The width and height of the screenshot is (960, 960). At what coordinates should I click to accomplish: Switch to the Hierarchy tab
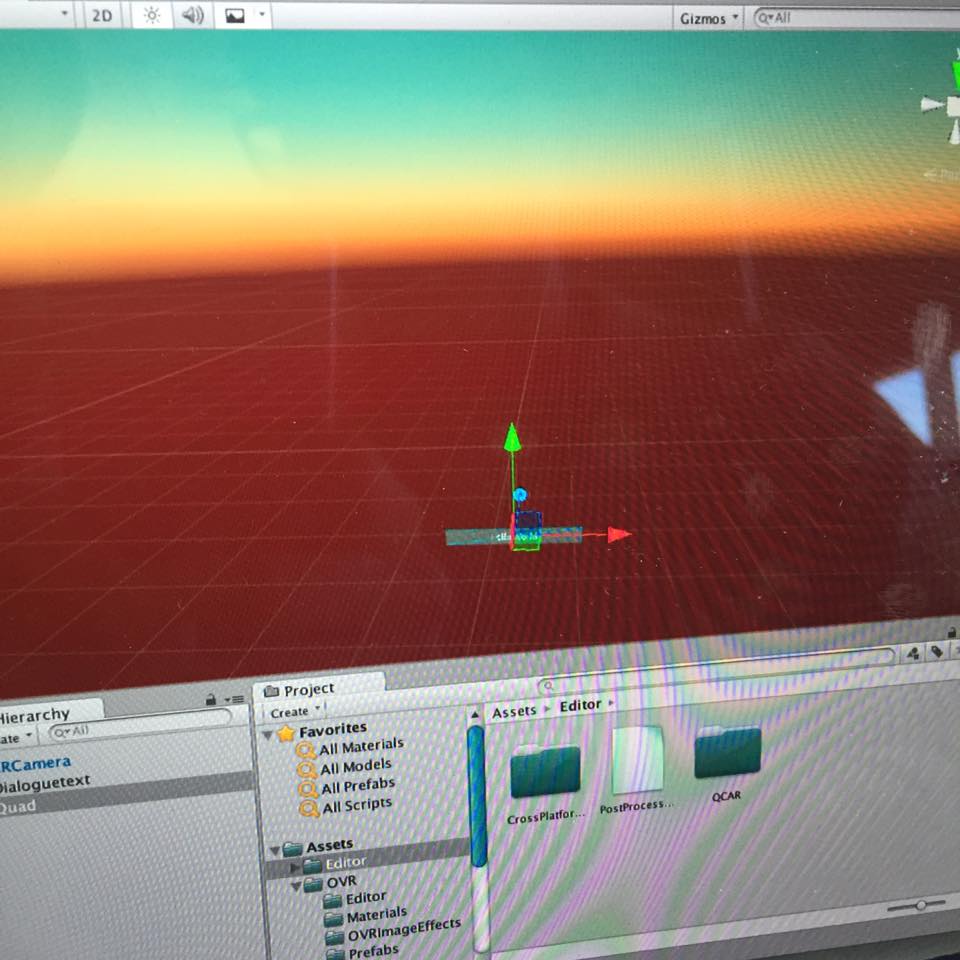[35, 714]
